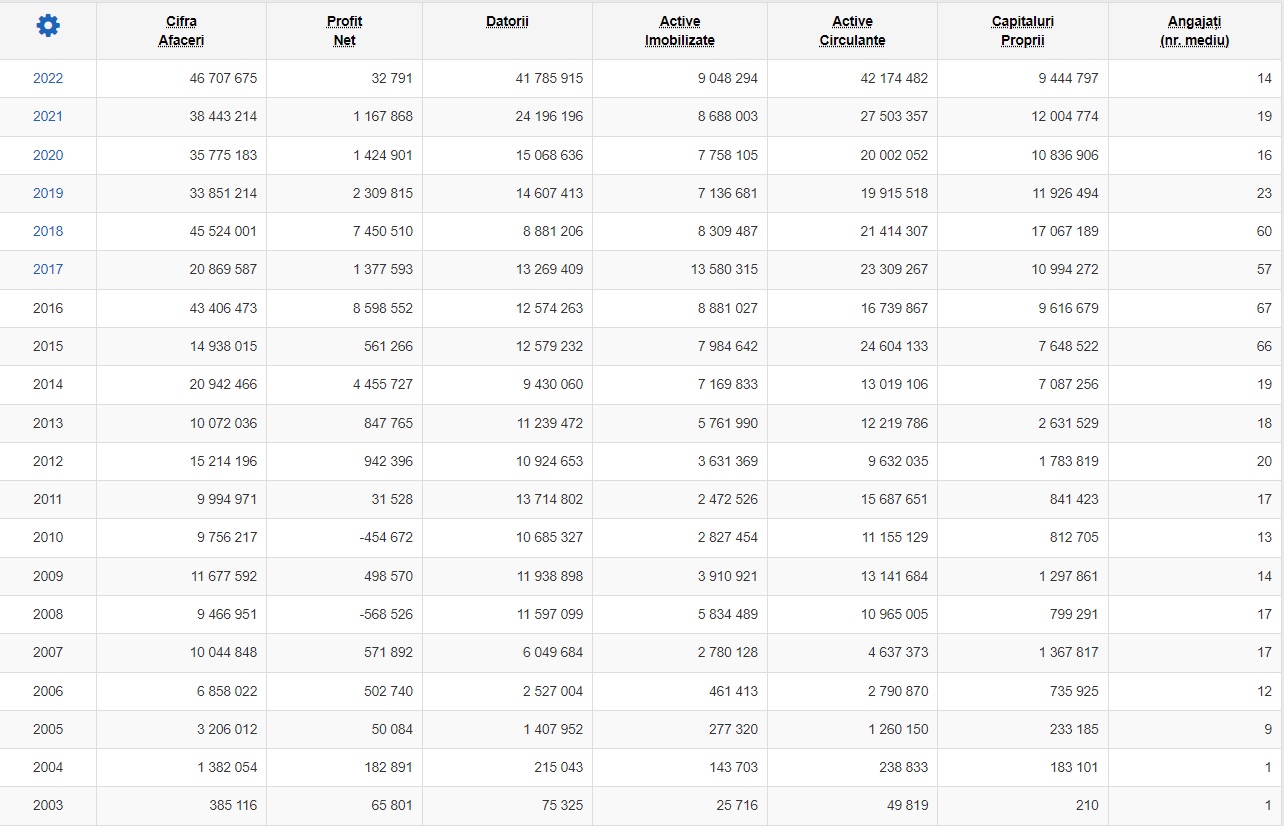Click current assets value 42 174 482
The width and height of the screenshot is (1284, 826).
pyautogui.click(x=895, y=78)
